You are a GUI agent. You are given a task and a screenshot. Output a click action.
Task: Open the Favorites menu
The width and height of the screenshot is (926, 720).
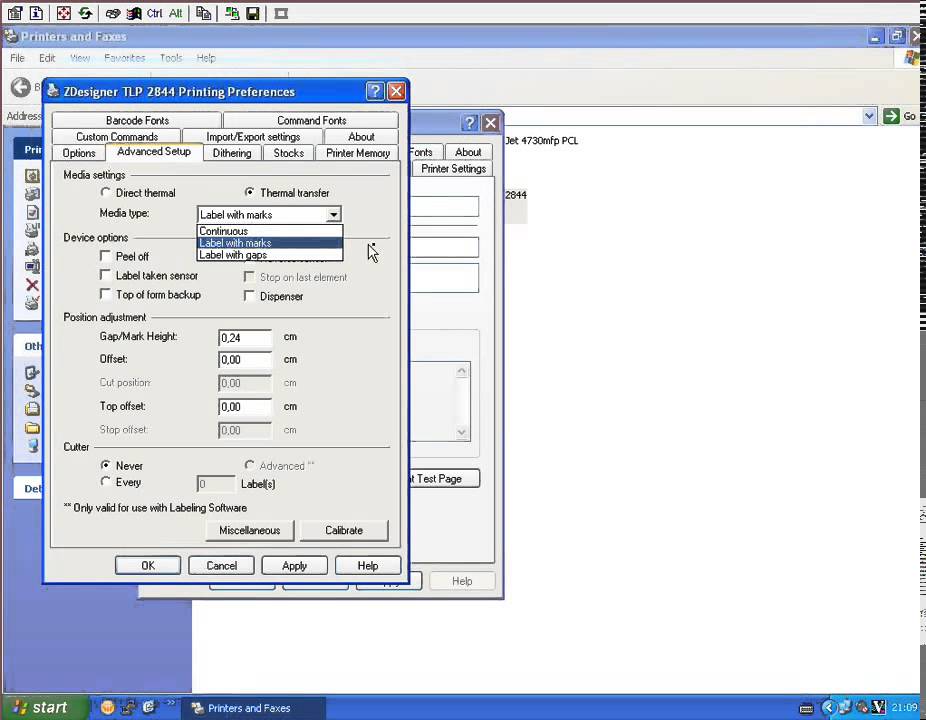[125, 58]
